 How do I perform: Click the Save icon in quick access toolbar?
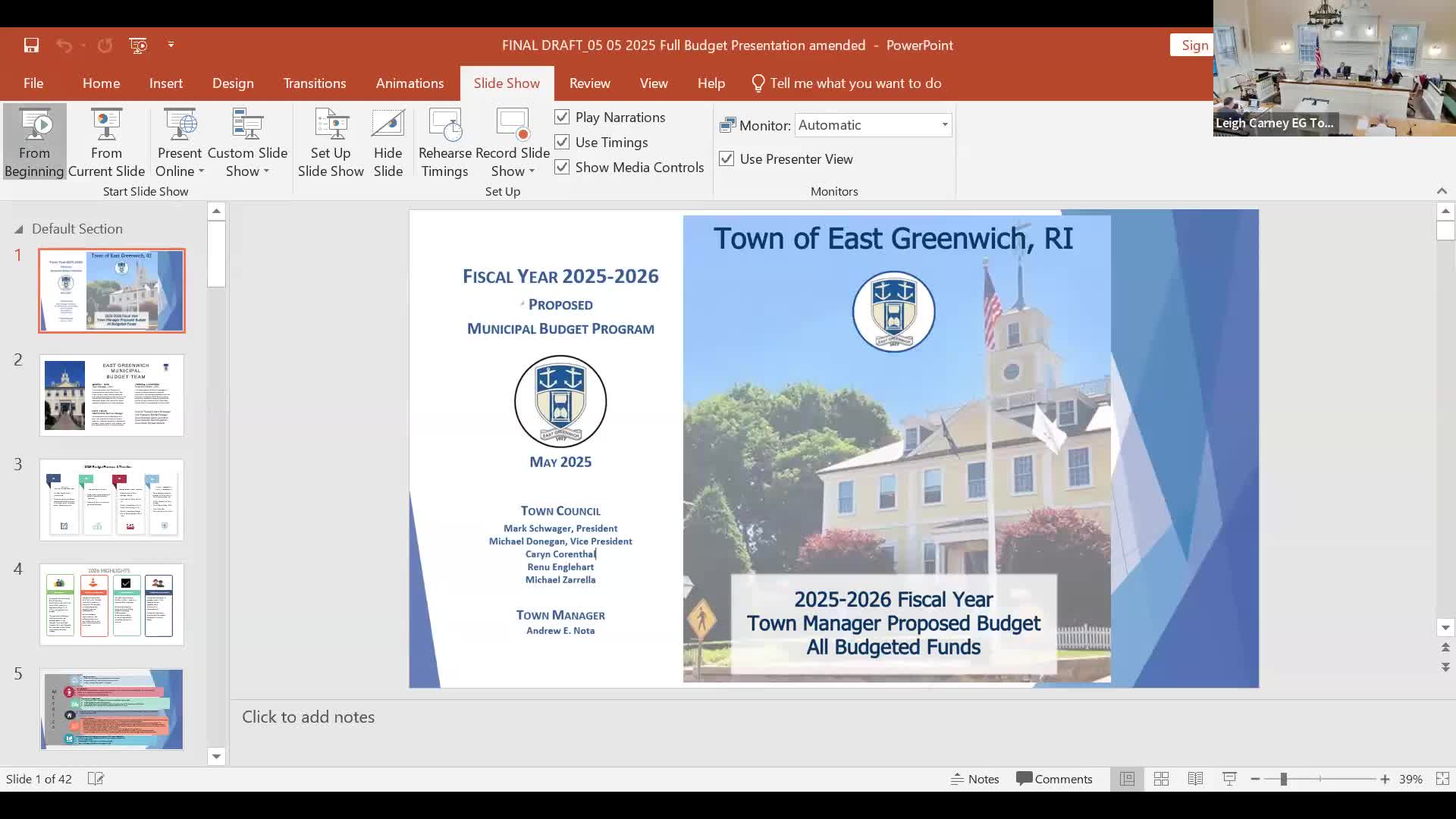31,45
